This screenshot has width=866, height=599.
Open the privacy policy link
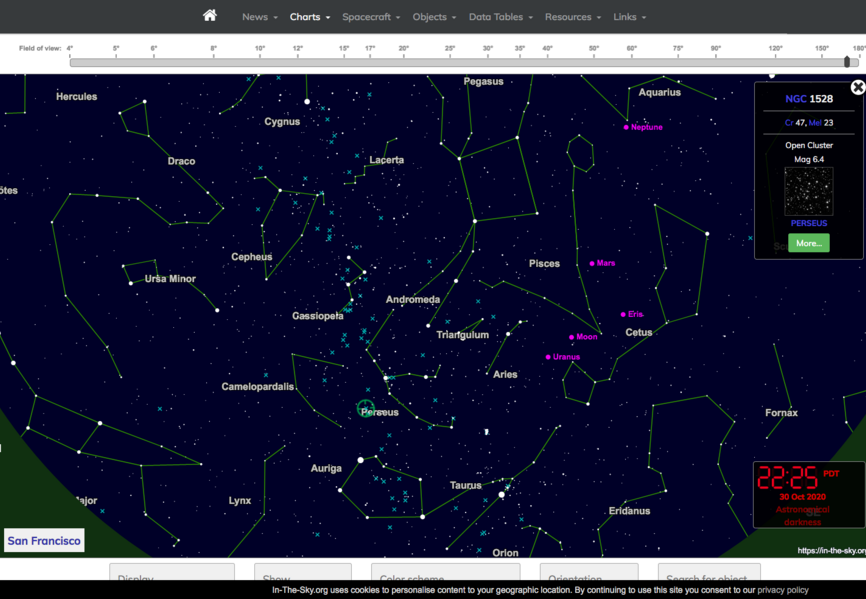click(x=783, y=590)
